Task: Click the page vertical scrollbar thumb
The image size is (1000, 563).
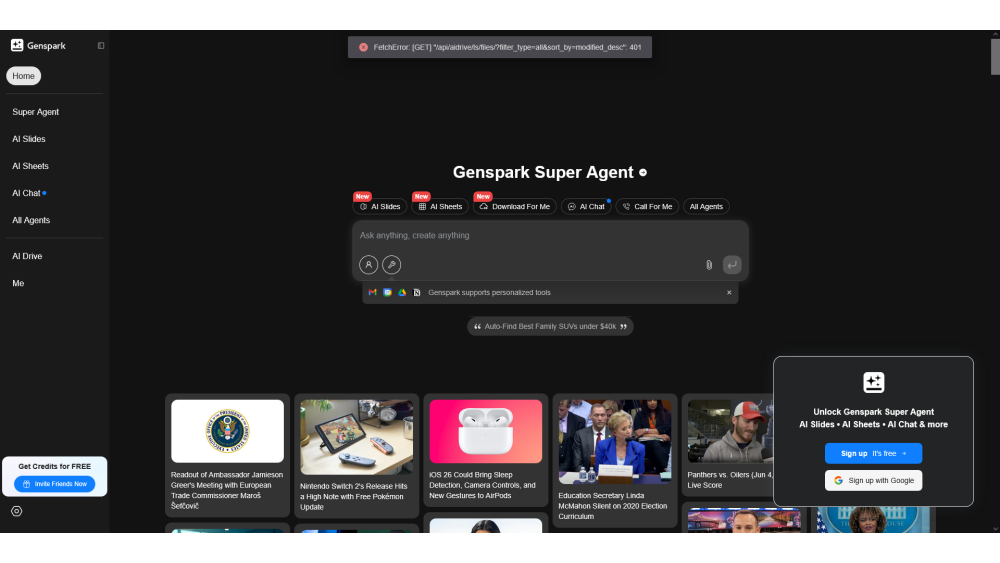Action: (995, 57)
